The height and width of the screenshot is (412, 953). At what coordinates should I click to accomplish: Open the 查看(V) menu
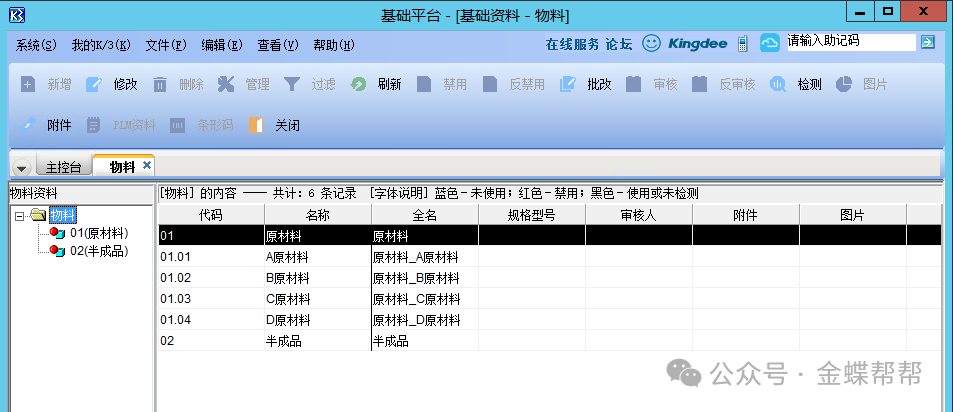(277, 45)
